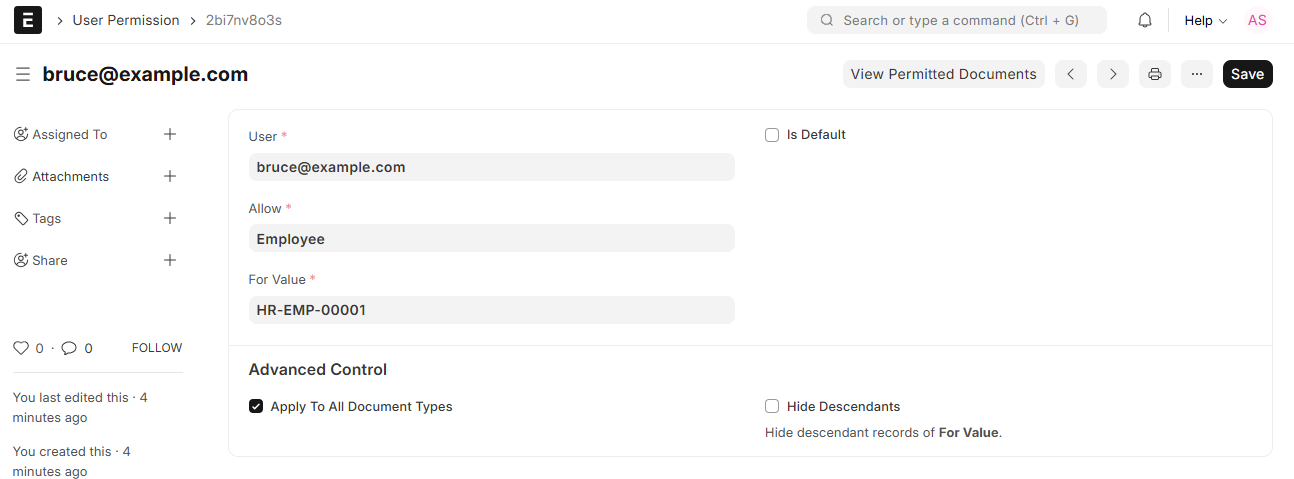
Task: Expand the Help dropdown menu
Action: [1205, 20]
